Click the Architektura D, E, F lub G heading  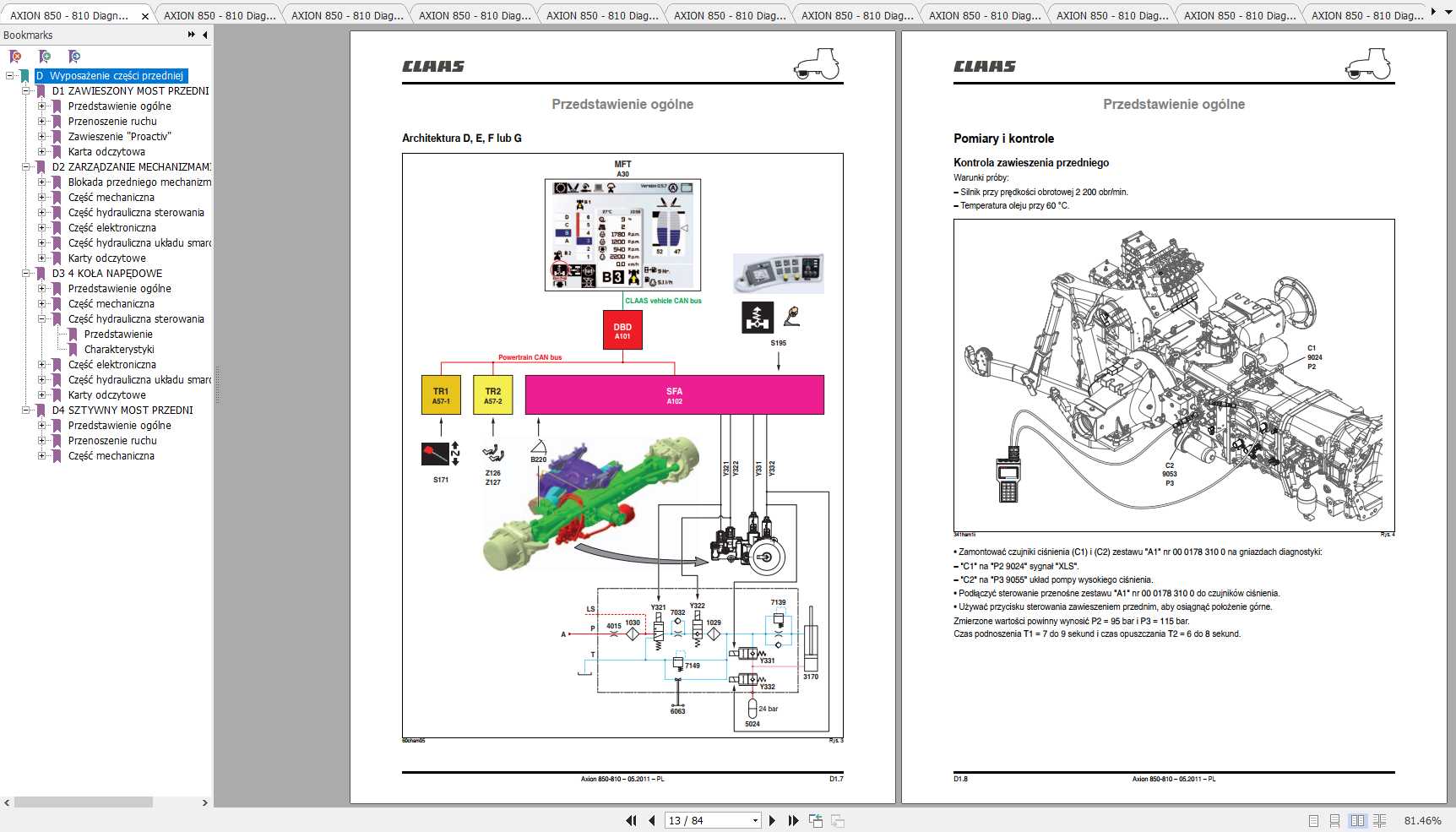pos(462,138)
